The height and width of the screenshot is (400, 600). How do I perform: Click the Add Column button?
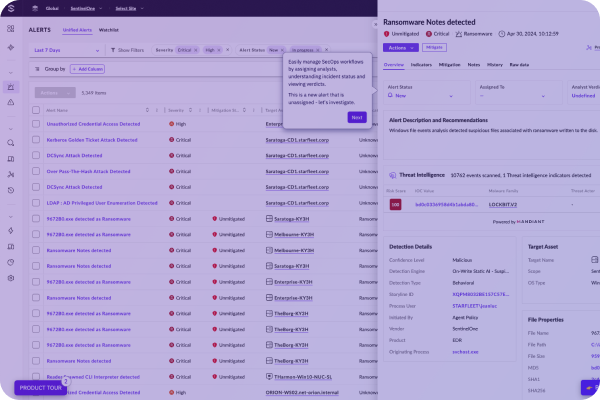89,69
